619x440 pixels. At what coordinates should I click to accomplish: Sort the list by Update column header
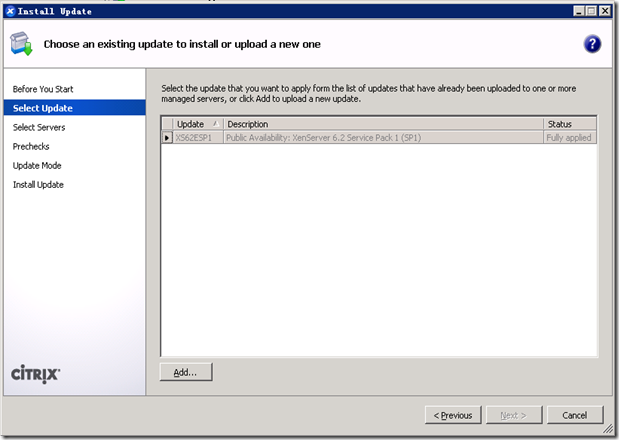tap(198, 124)
